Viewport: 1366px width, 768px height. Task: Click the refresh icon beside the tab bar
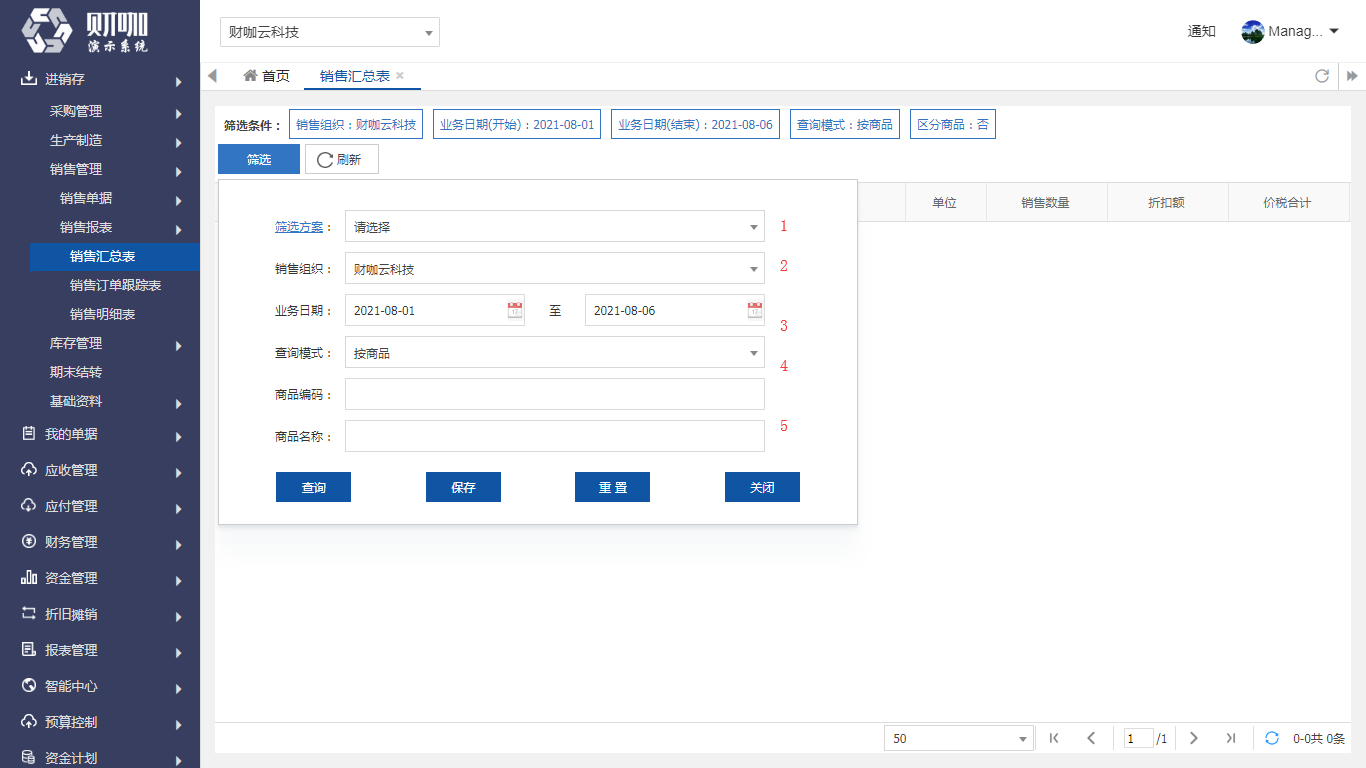1322,76
